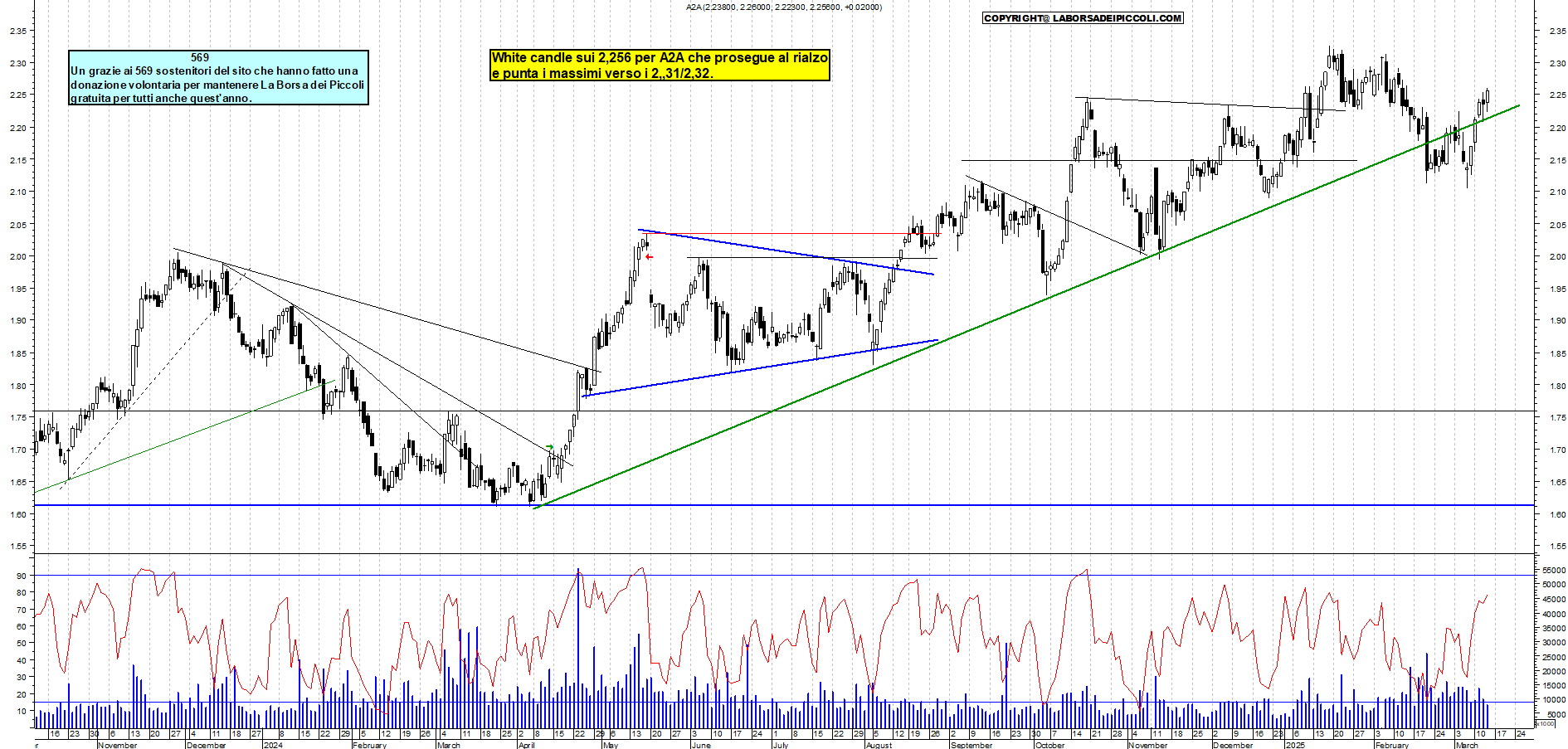Screen dimensions: 1568x749
Task: Click the green arrow marker near April breakout
Action: (549, 447)
